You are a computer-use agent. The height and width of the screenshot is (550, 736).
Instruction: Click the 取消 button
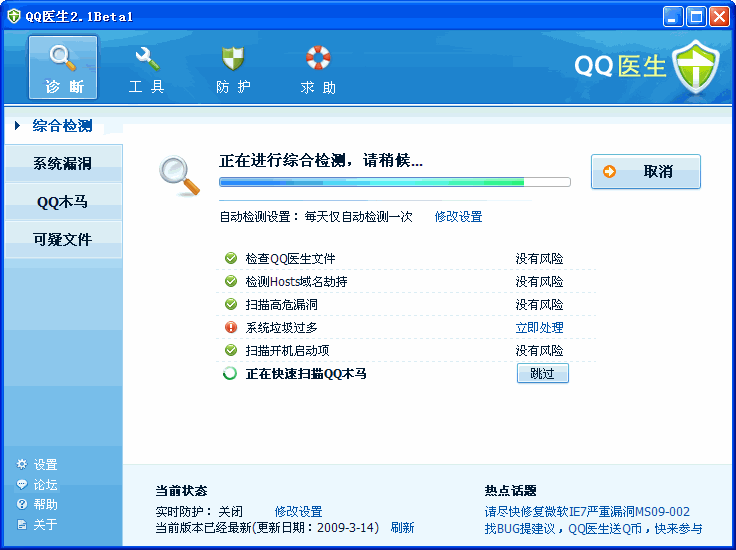point(646,171)
